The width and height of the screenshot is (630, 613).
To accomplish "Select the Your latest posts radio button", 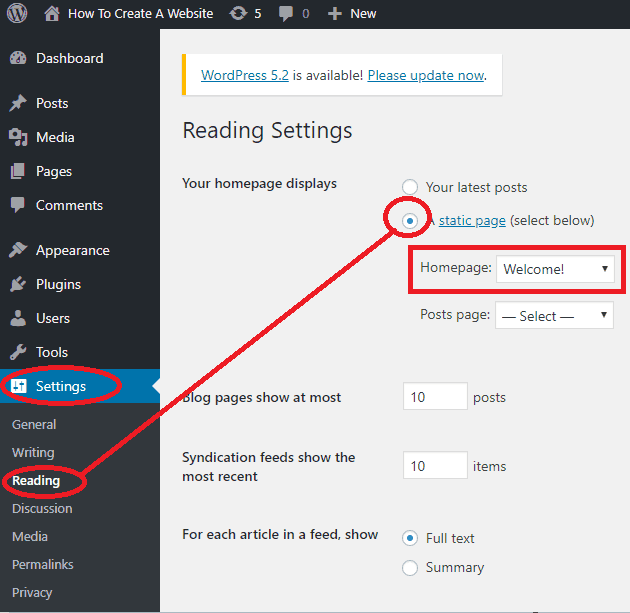I will click(410, 187).
